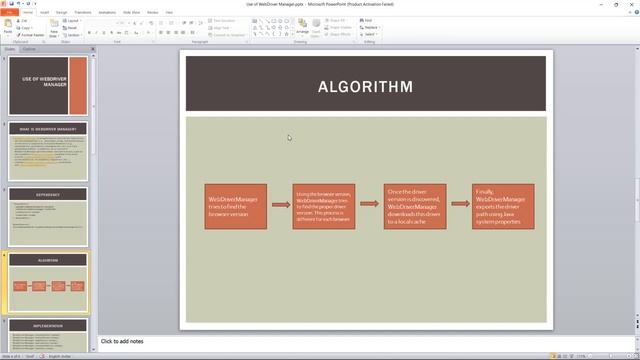Open the File tab
This screenshot has height=360, width=640.
pos(9,12)
